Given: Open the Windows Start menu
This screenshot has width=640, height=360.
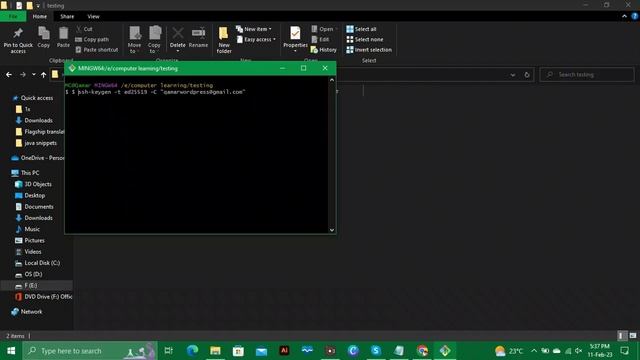Looking at the screenshot, I should click(x=11, y=351).
